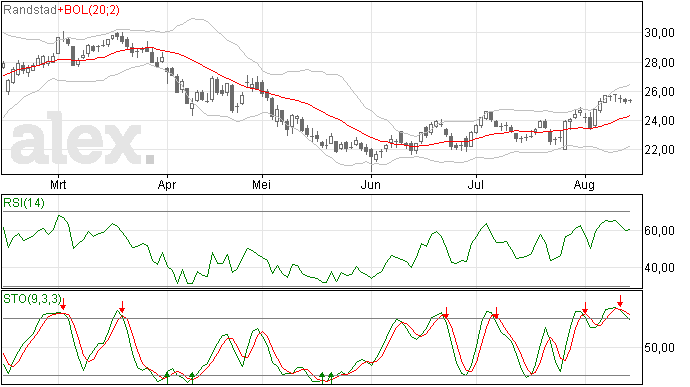Click the Aug month axis label
Screen dimensions: 690x387
tap(584, 185)
